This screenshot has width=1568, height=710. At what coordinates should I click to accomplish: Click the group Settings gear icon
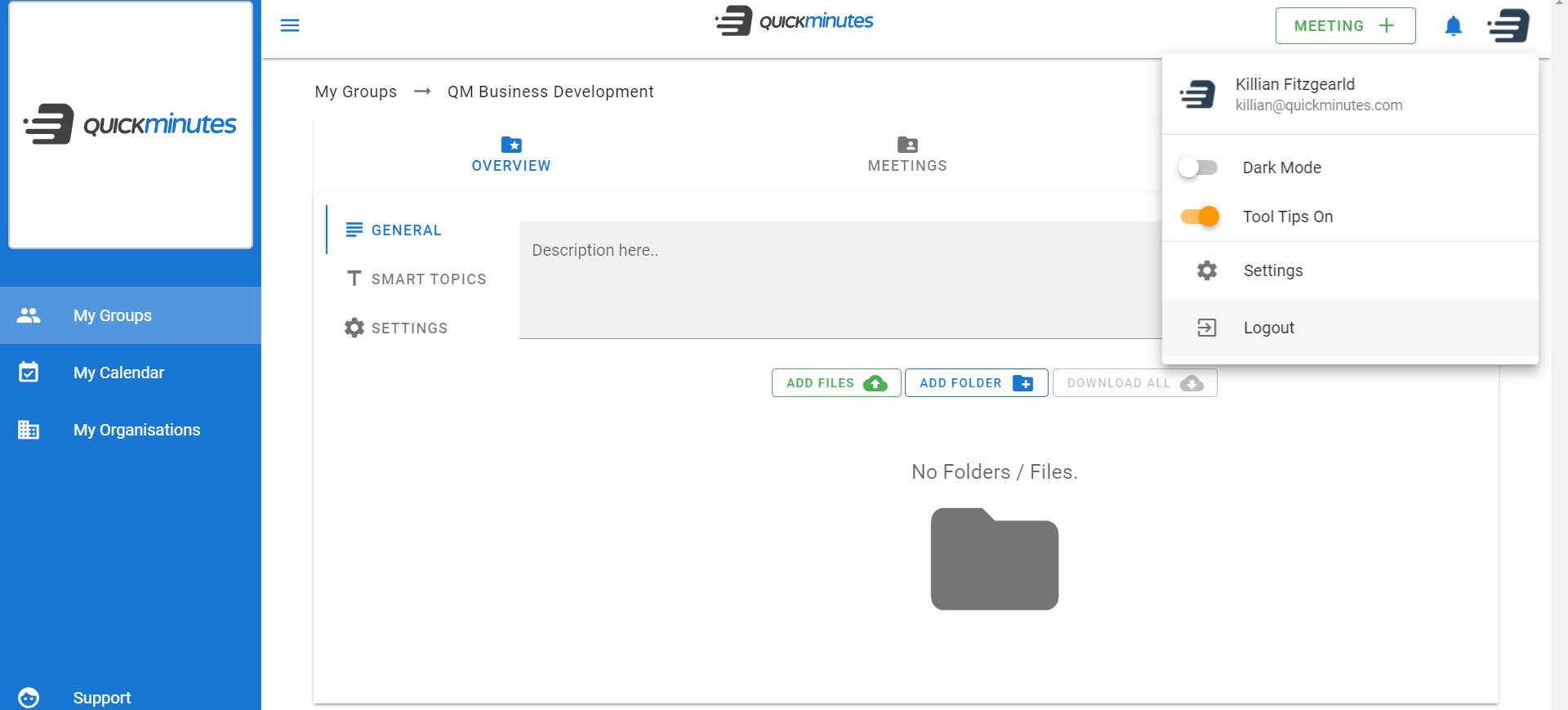354,328
